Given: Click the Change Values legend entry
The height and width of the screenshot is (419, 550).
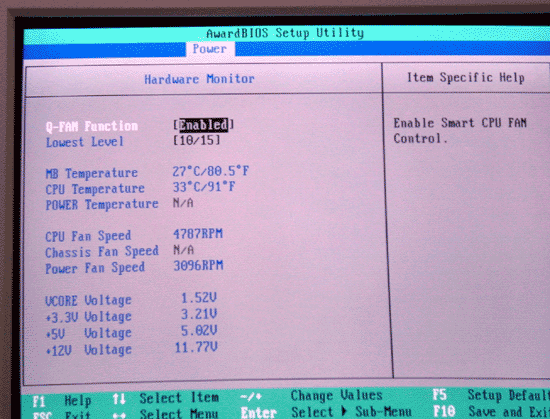Looking at the screenshot, I should point(336,396).
